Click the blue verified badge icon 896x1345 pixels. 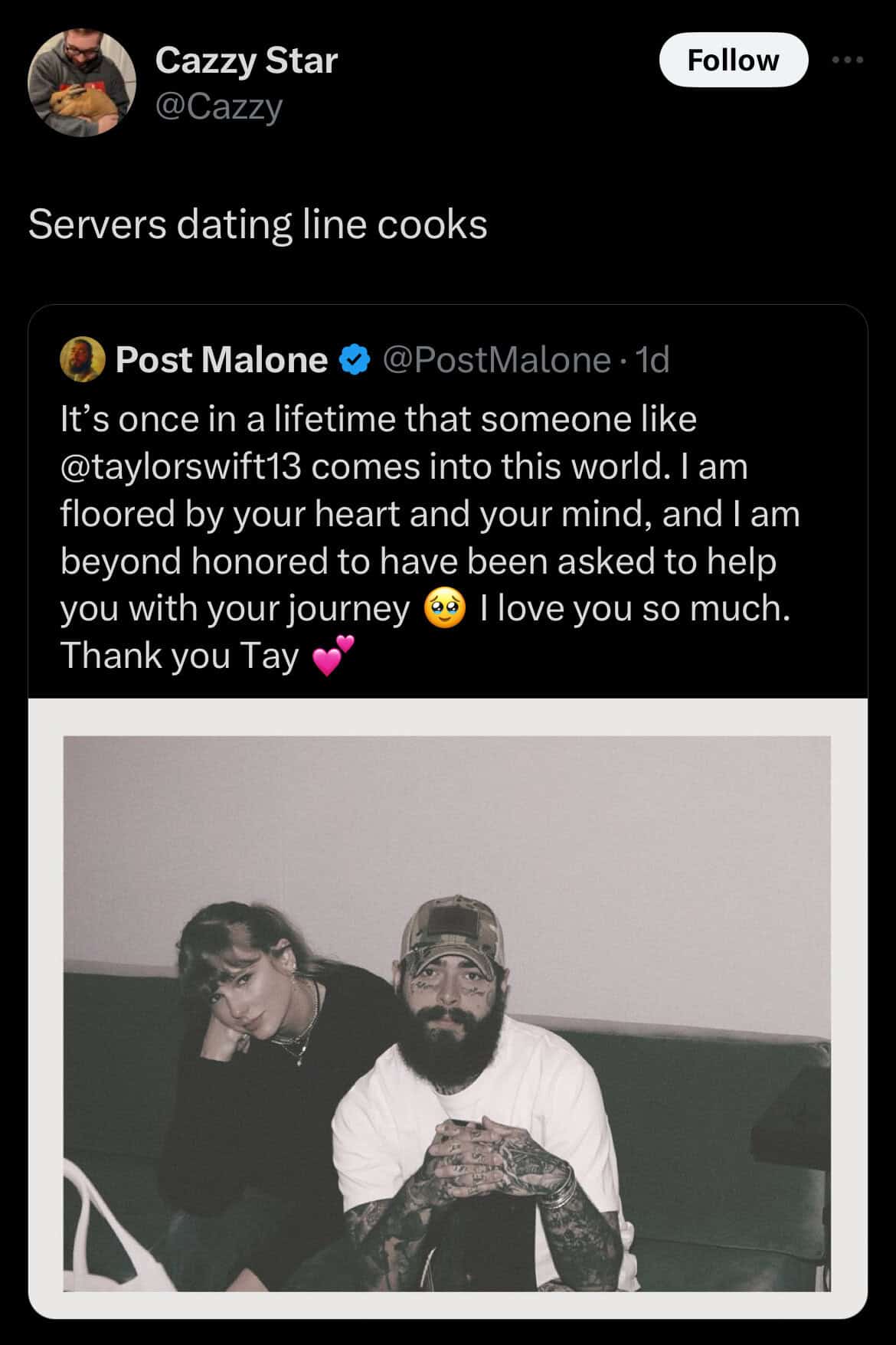coord(354,359)
